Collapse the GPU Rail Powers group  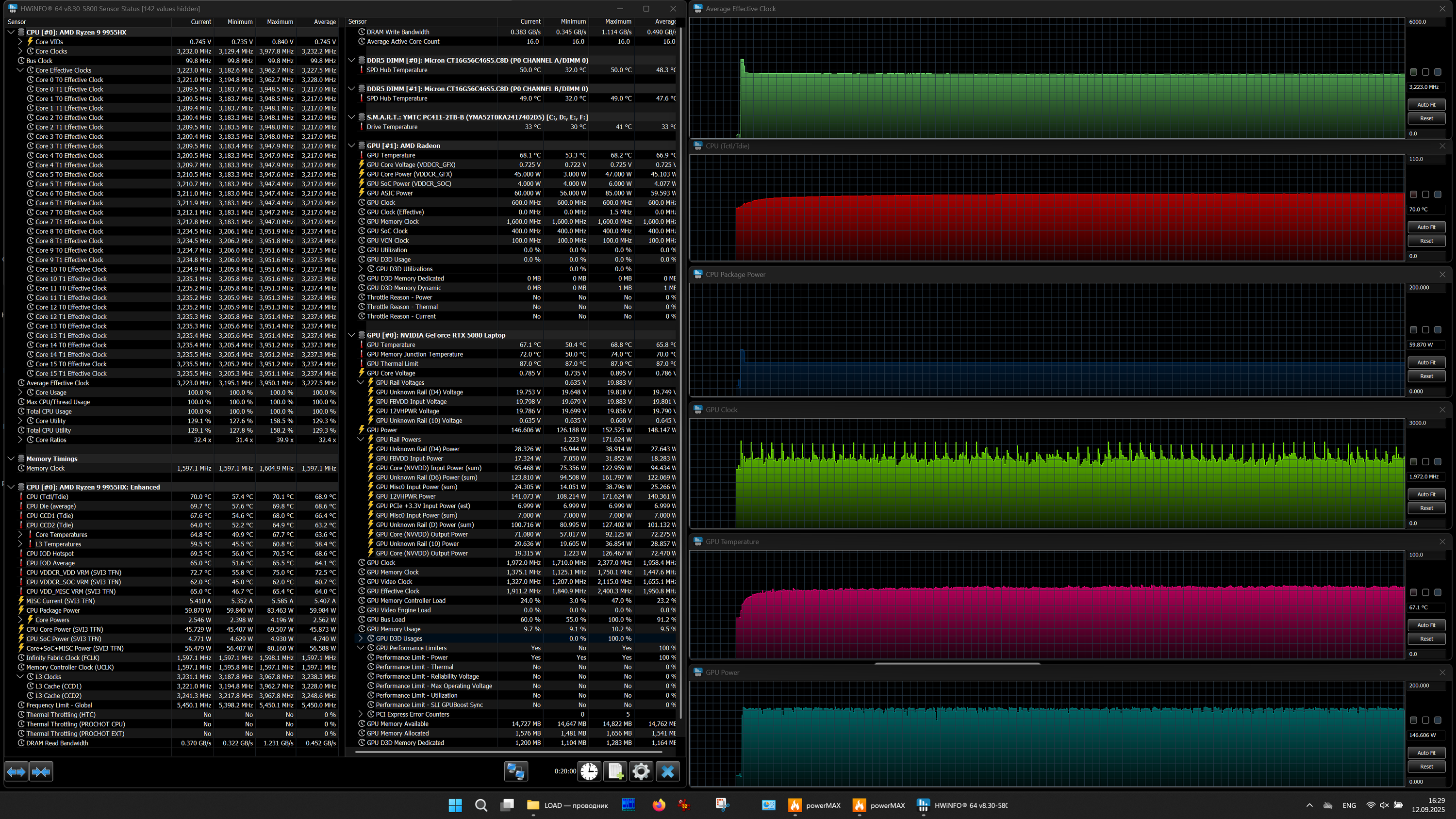point(361,439)
